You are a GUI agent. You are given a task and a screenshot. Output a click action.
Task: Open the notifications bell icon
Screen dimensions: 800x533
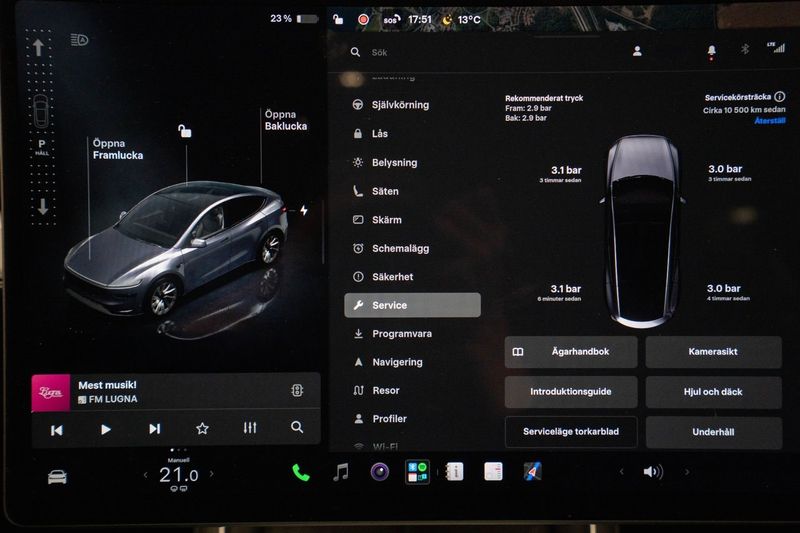pyautogui.click(x=711, y=50)
